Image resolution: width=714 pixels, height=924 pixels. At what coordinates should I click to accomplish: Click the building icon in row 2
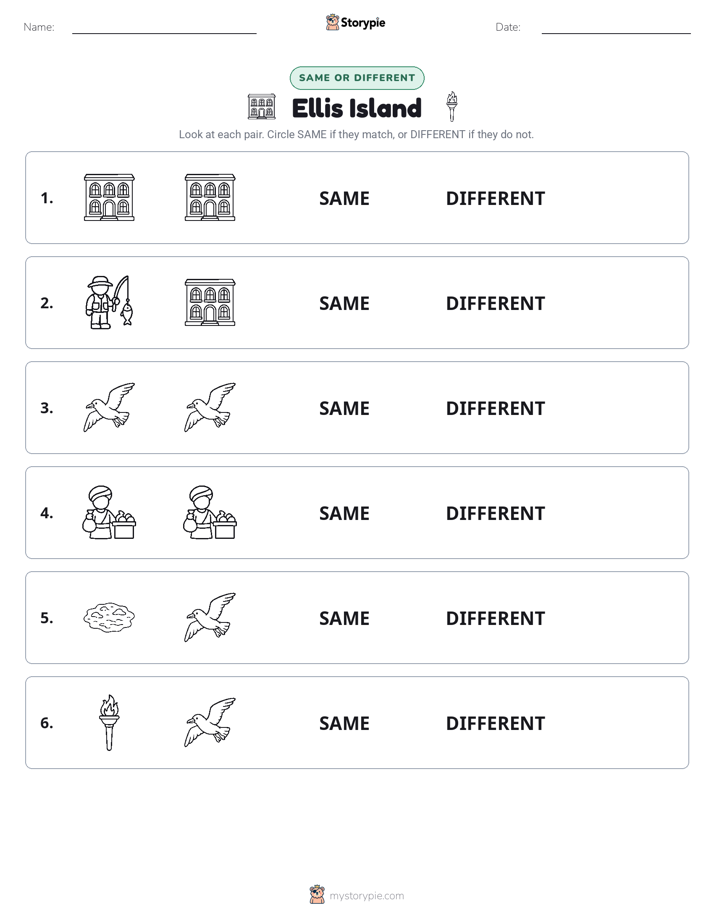click(x=210, y=302)
